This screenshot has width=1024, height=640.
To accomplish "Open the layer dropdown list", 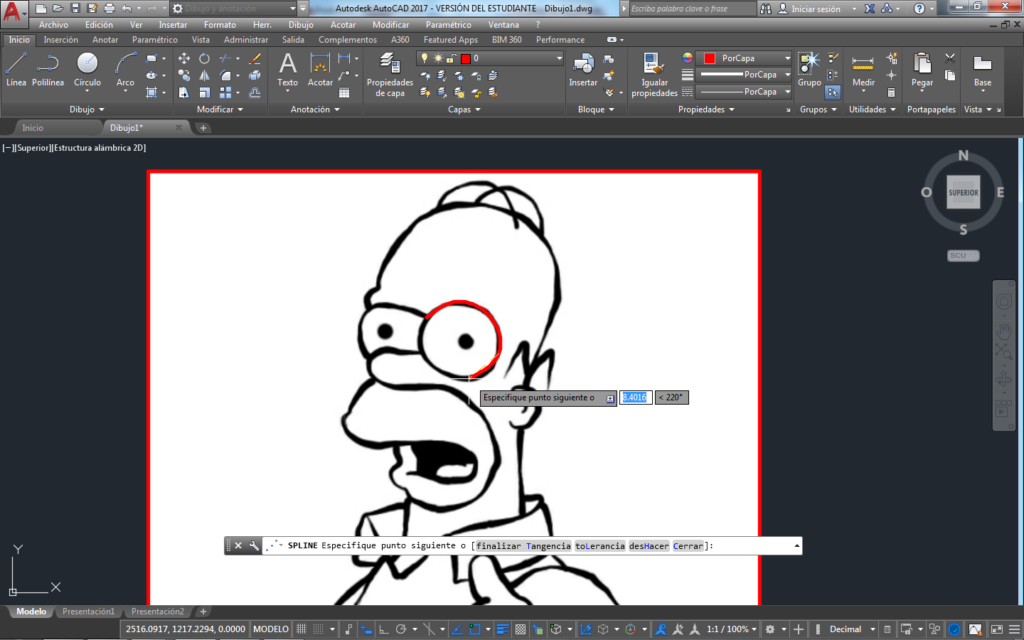I will pos(559,59).
